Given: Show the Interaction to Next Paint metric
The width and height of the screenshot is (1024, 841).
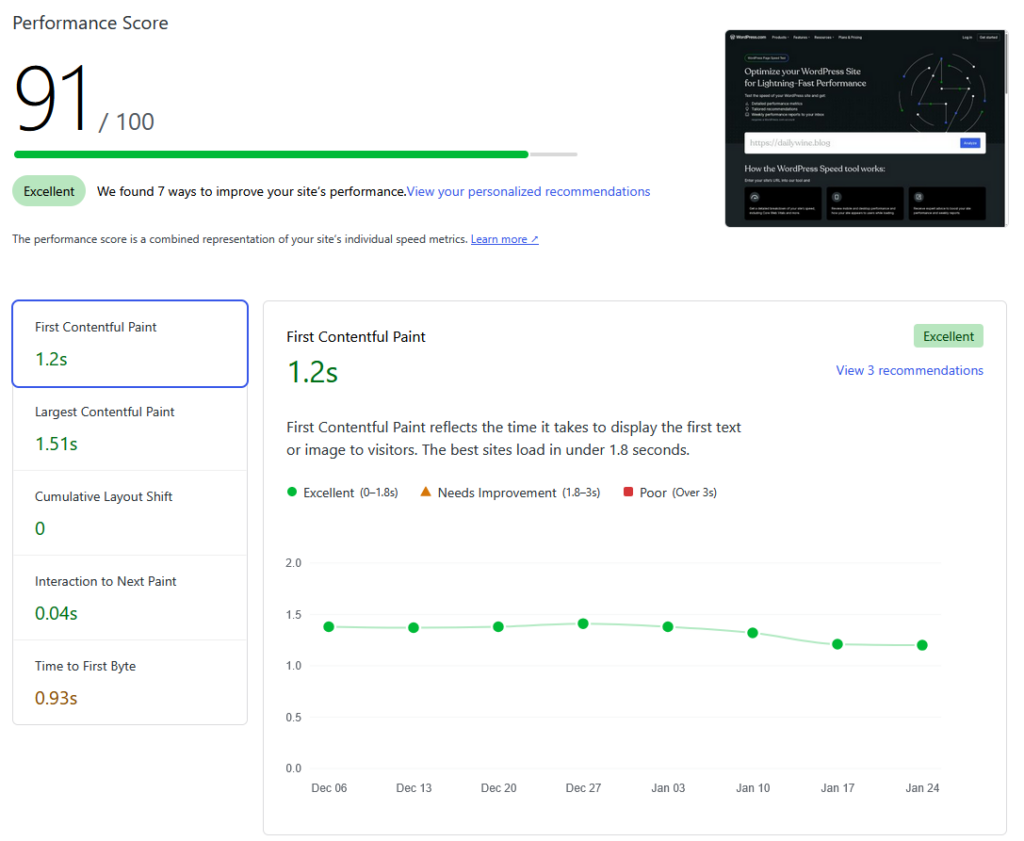Looking at the screenshot, I should (130, 598).
